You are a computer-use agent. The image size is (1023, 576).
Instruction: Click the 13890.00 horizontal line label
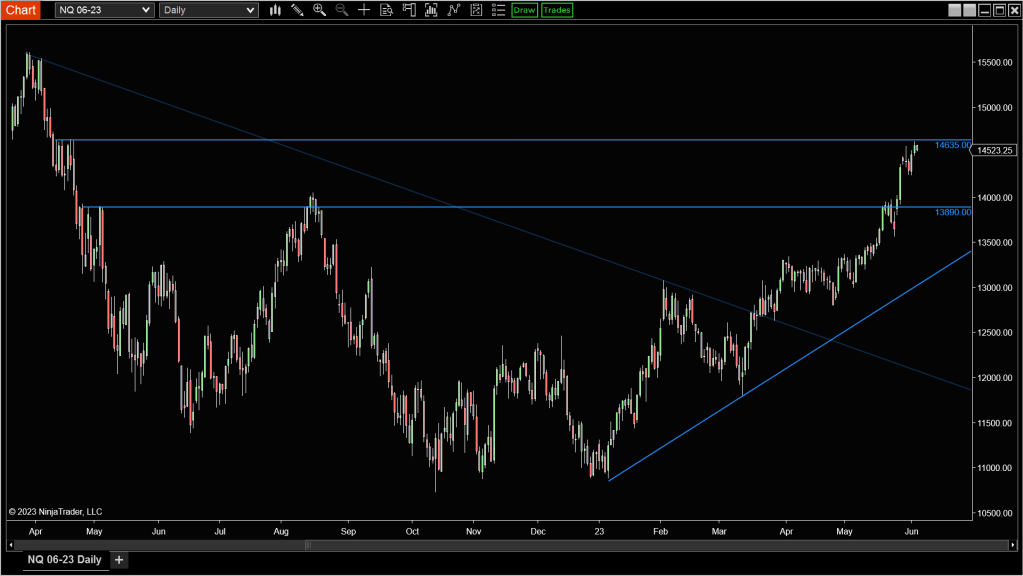952,212
